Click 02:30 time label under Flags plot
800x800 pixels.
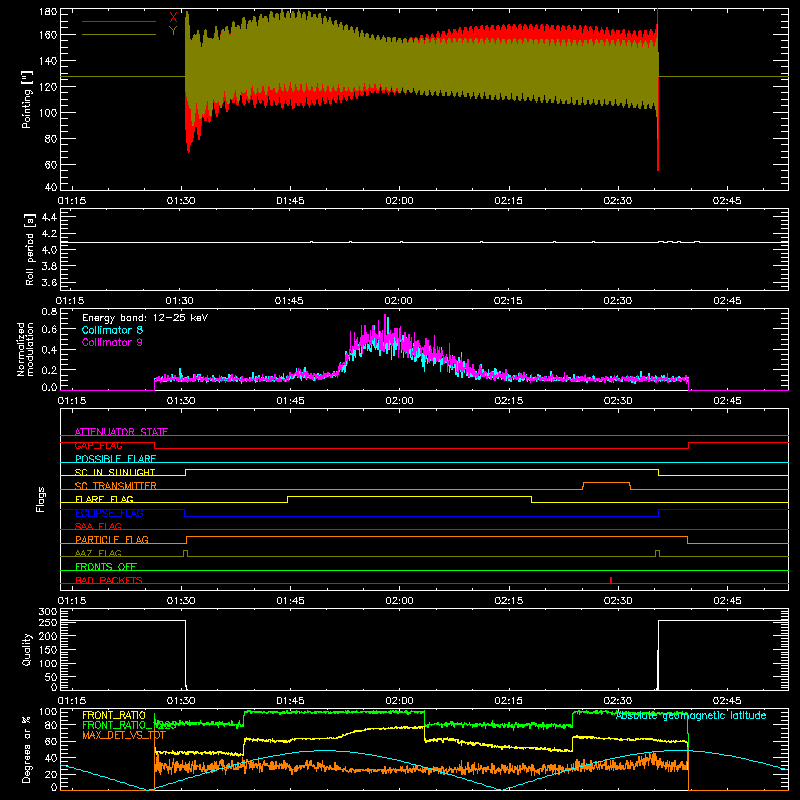tap(617, 601)
